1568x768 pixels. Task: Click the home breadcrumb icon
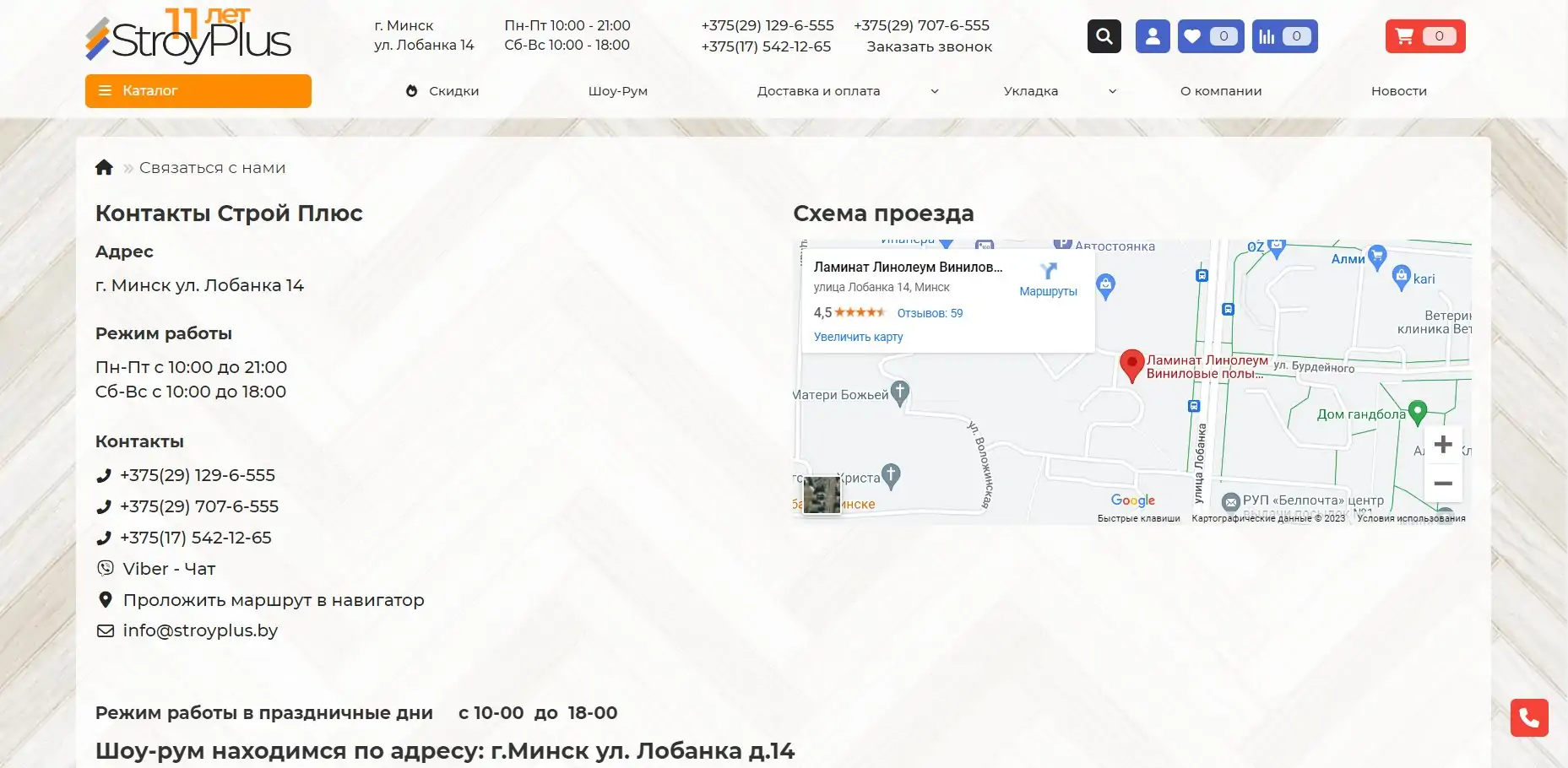[x=104, y=167]
